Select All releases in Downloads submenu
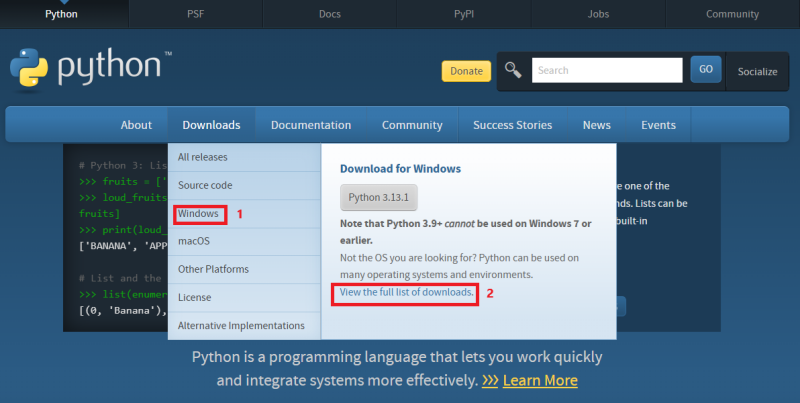Screen dimensions: 800x403 tap(244, 157)
